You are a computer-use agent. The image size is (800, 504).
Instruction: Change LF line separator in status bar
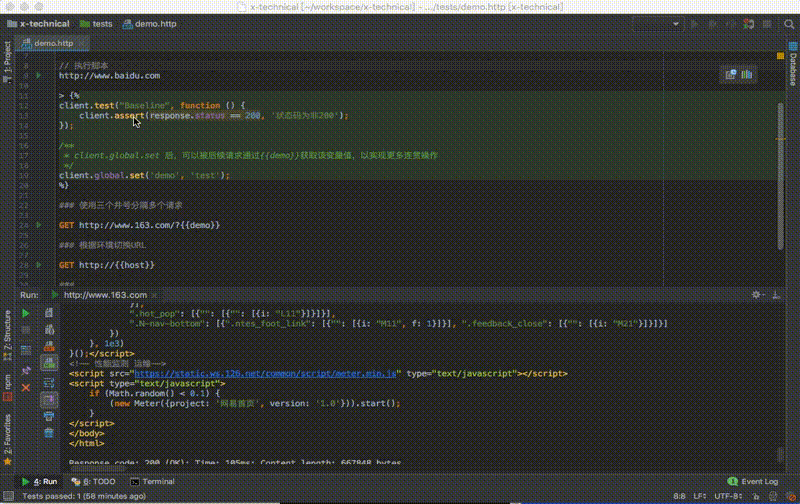click(x=699, y=496)
